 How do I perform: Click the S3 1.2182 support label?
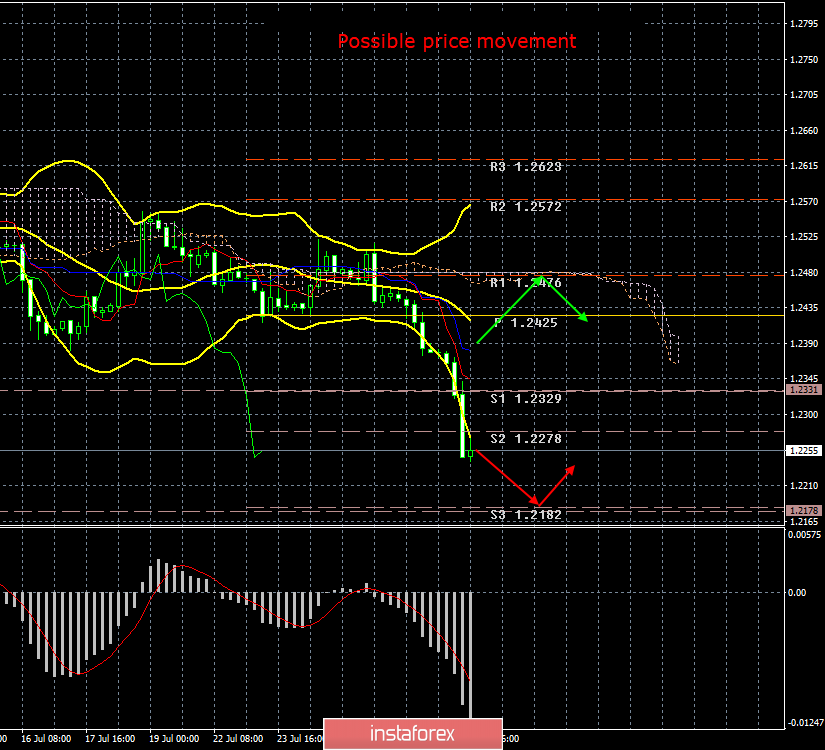tap(526, 515)
